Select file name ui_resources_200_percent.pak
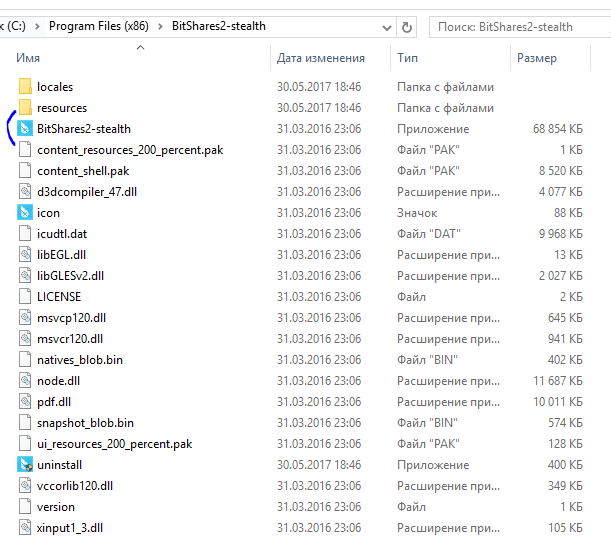This screenshot has height=558, width=611. 115,444
